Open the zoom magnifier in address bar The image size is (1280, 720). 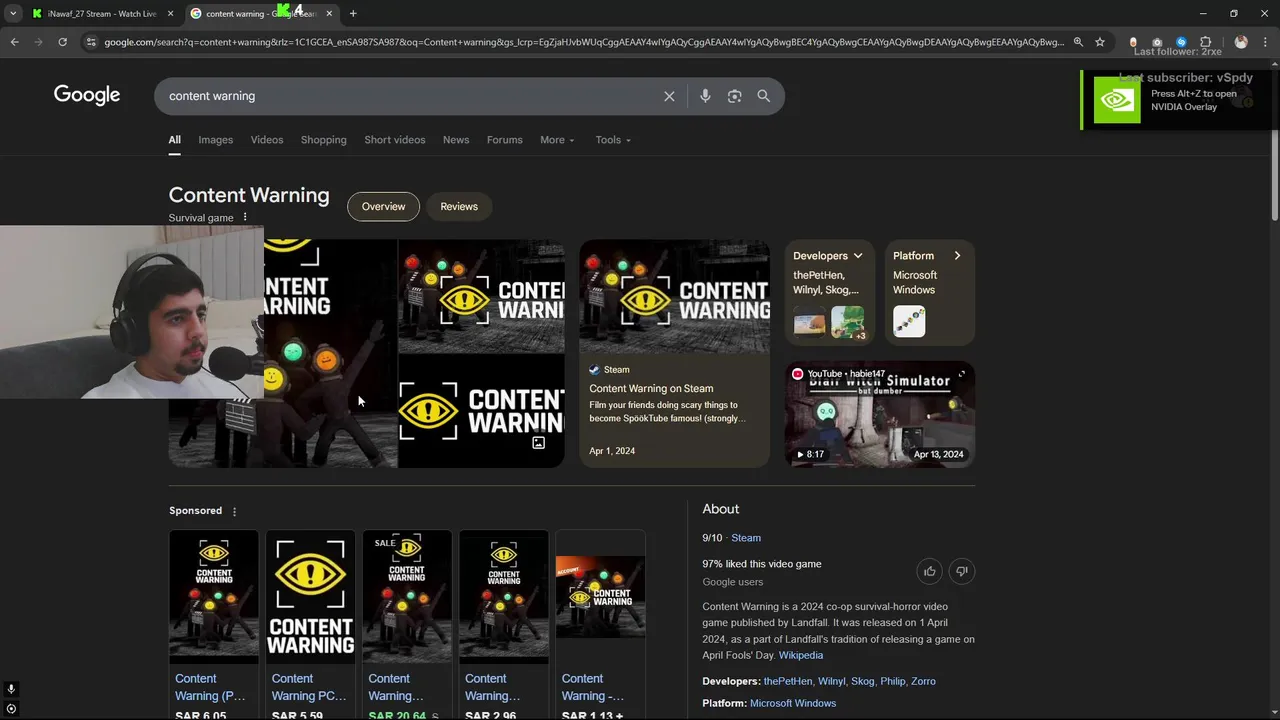pos(1078,42)
